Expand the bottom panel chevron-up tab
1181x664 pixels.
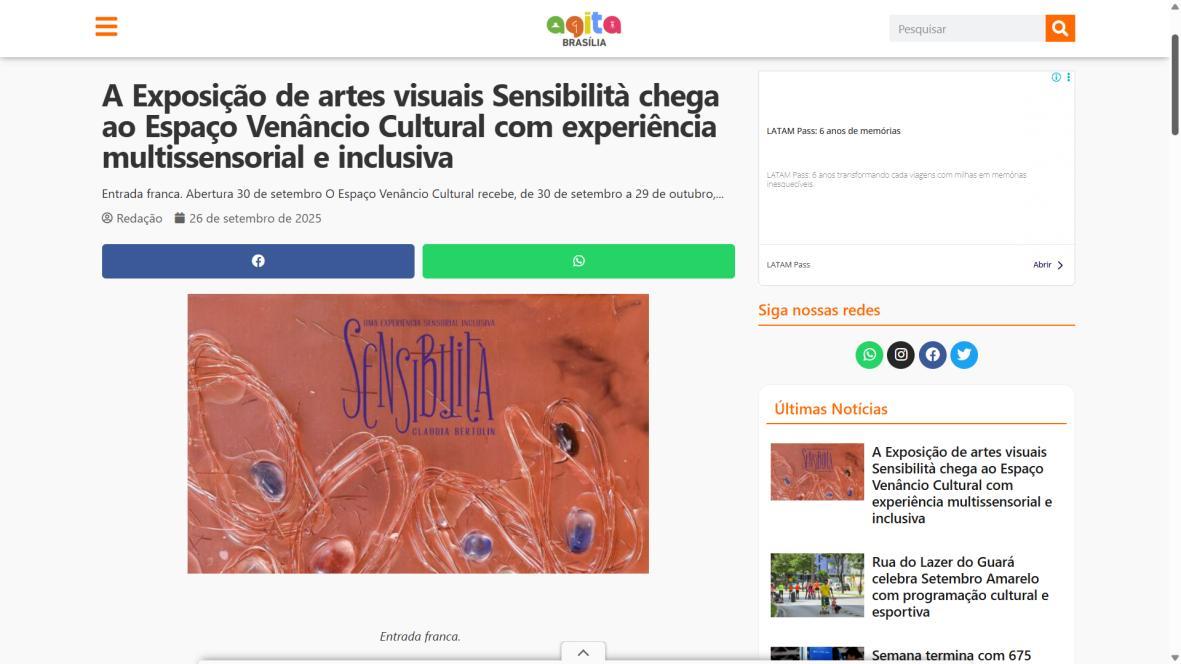coord(583,653)
